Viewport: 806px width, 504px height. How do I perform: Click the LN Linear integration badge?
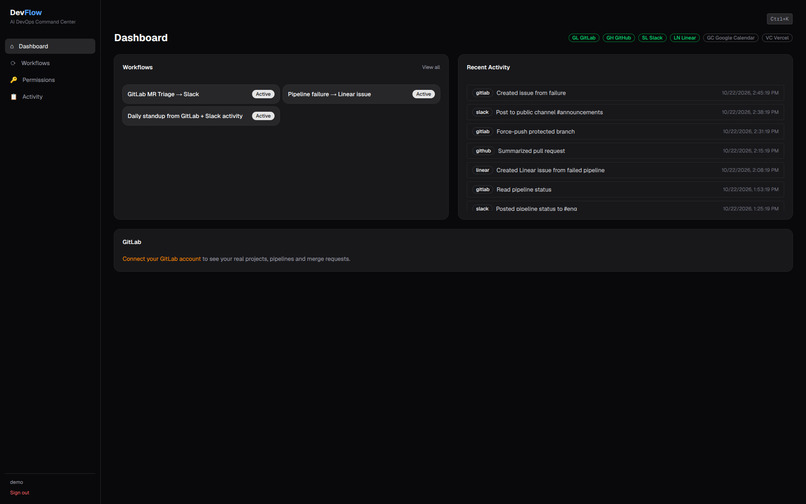[x=684, y=38]
